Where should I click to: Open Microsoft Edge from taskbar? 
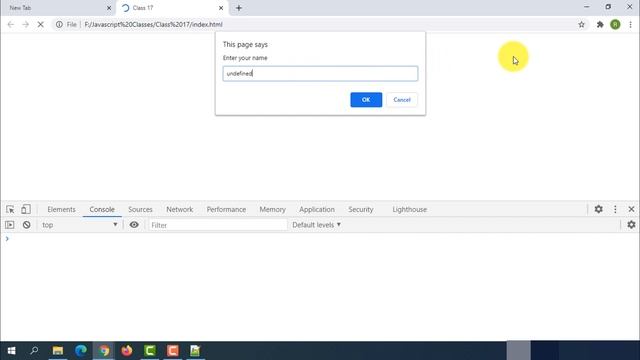point(81,351)
